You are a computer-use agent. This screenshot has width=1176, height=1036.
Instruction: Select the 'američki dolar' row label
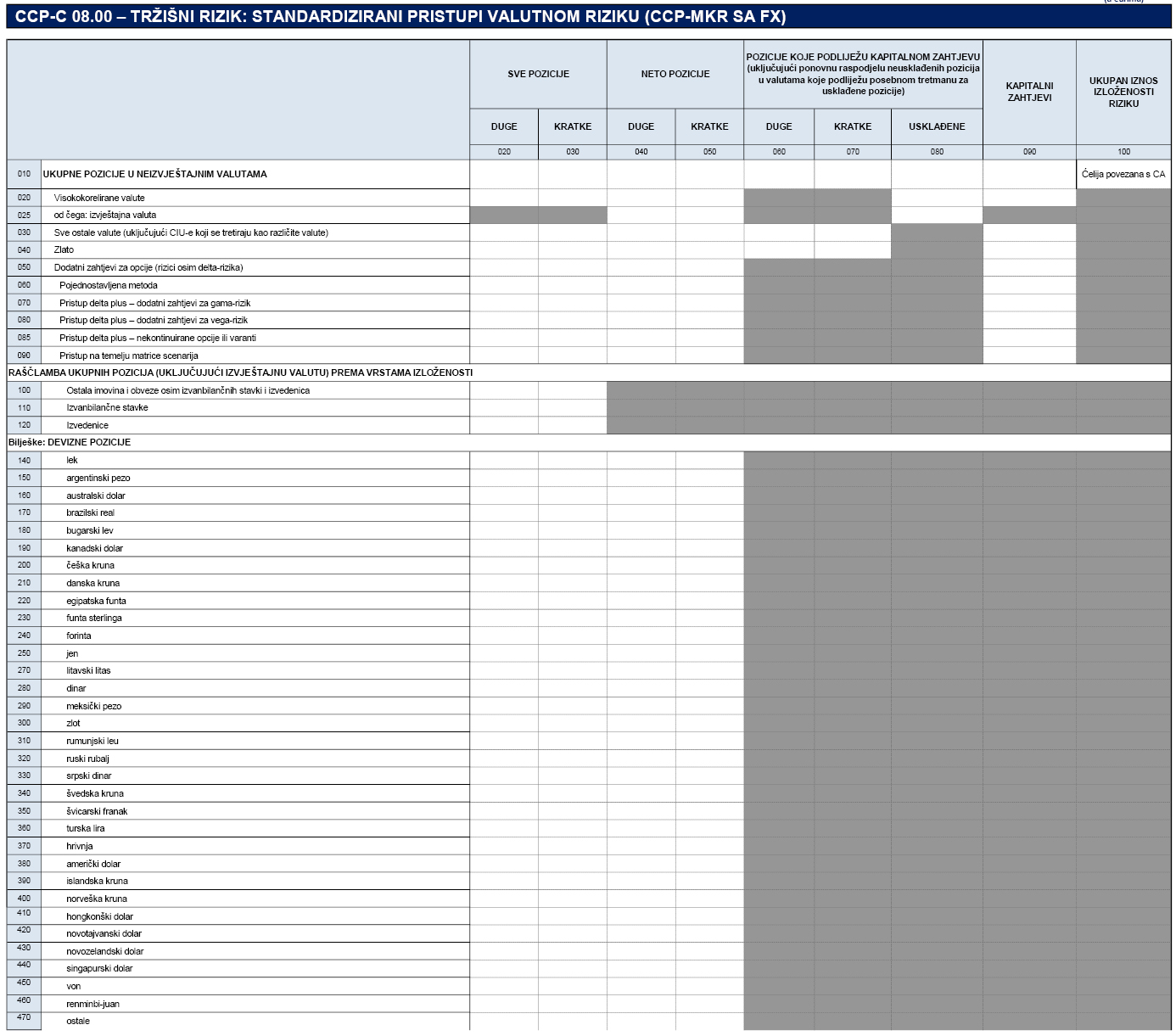[x=93, y=864]
